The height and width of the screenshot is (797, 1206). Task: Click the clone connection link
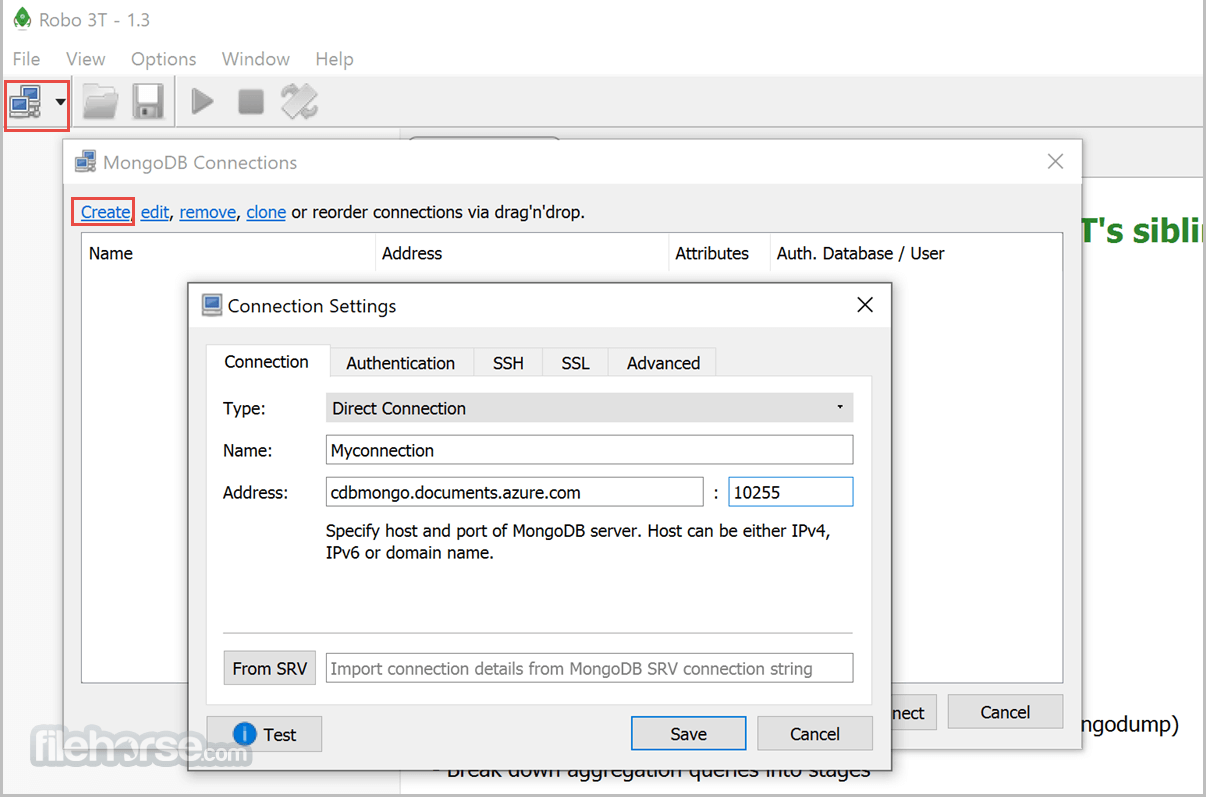tap(266, 212)
